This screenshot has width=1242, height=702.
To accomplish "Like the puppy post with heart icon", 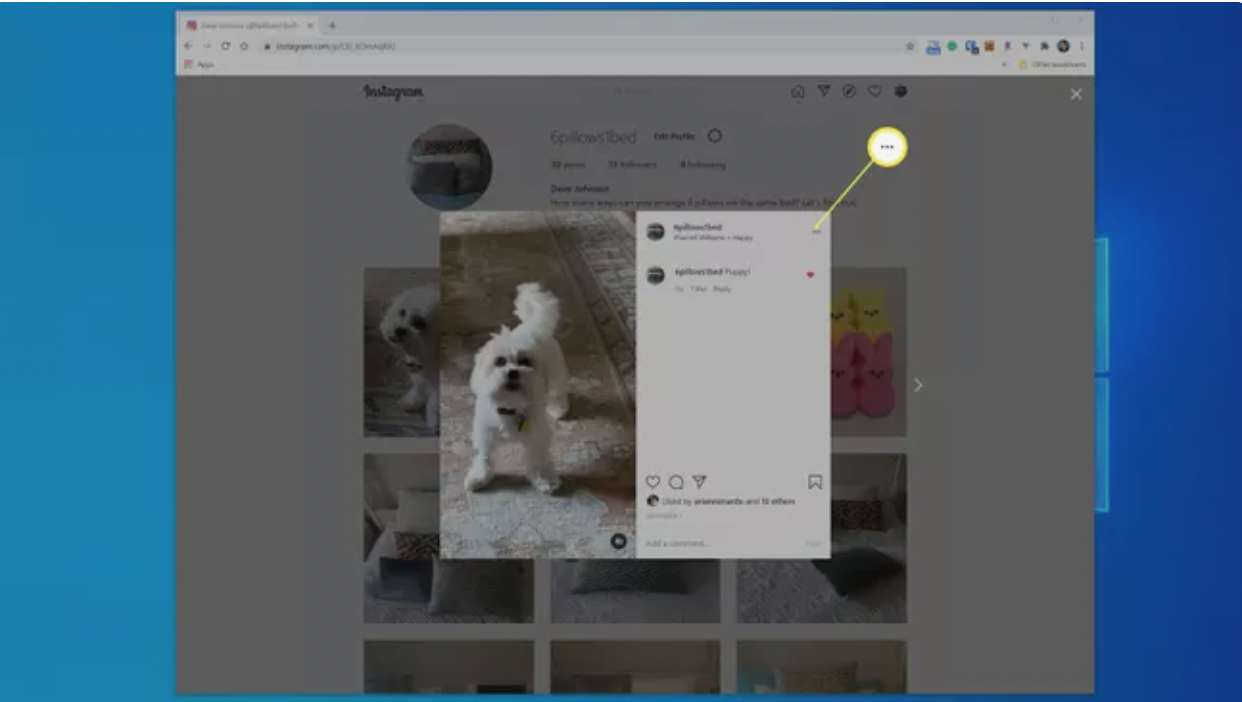I will (653, 482).
